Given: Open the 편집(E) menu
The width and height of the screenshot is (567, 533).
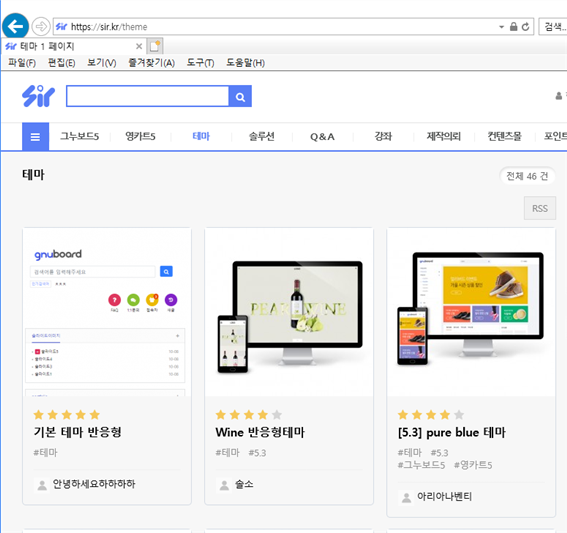Looking at the screenshot, I should 61,63.
